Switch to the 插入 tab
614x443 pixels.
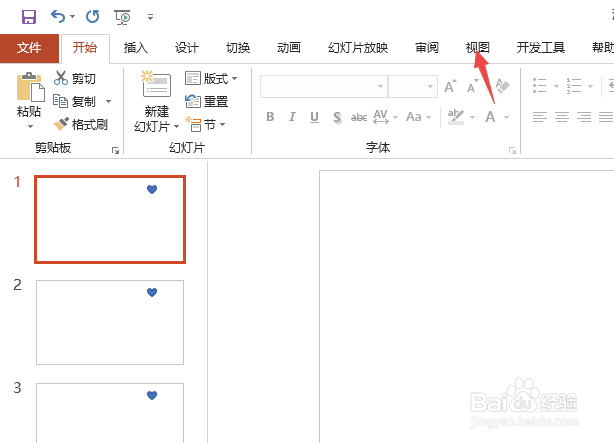(136, 48)
